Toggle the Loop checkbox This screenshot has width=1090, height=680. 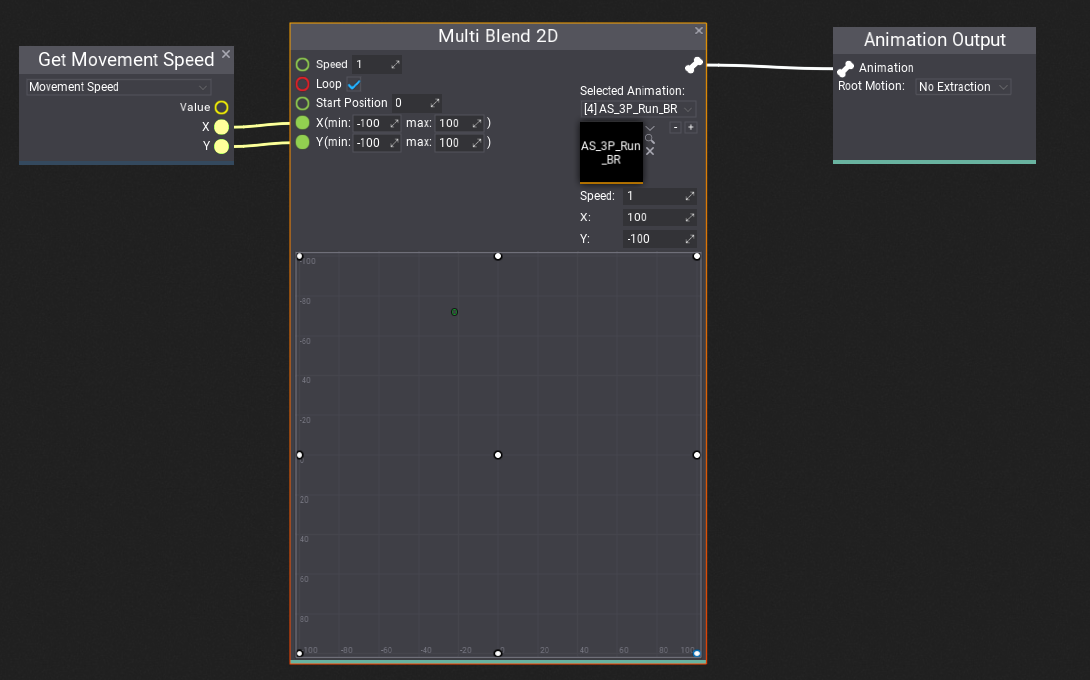click(x=354, y=84)
